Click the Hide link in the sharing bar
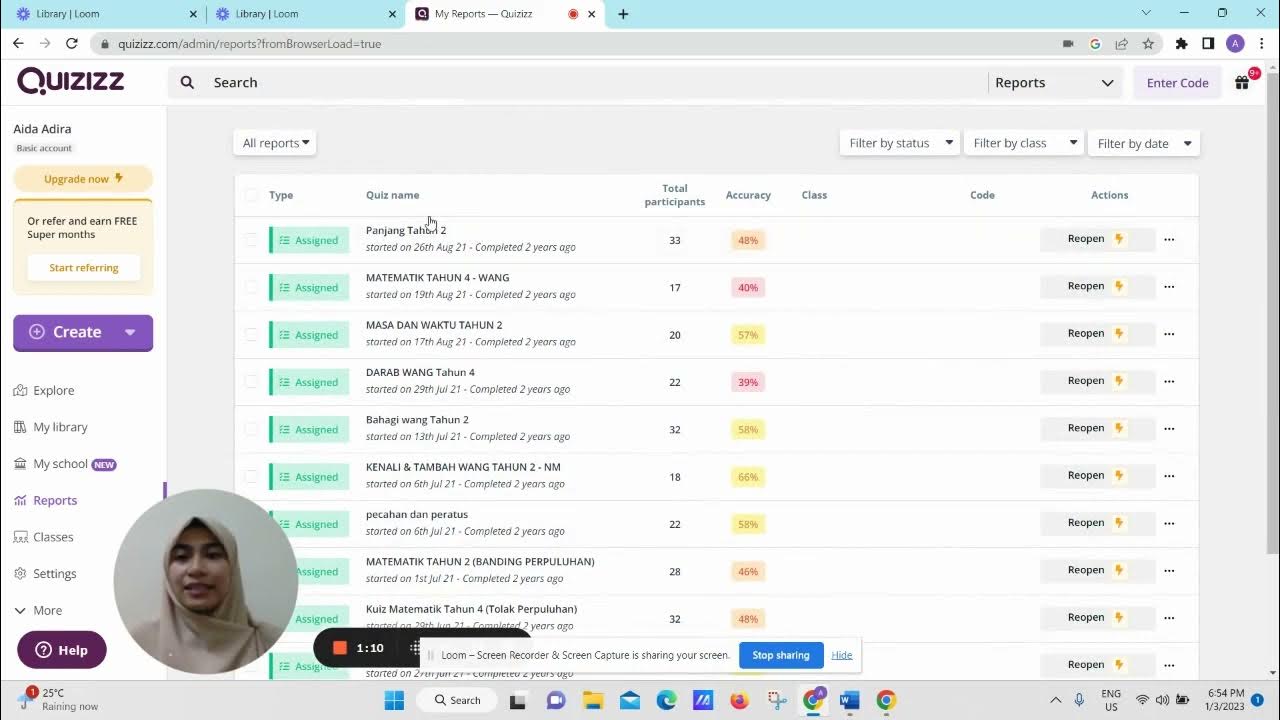The image size is (1280, 720). pos(842,655)
